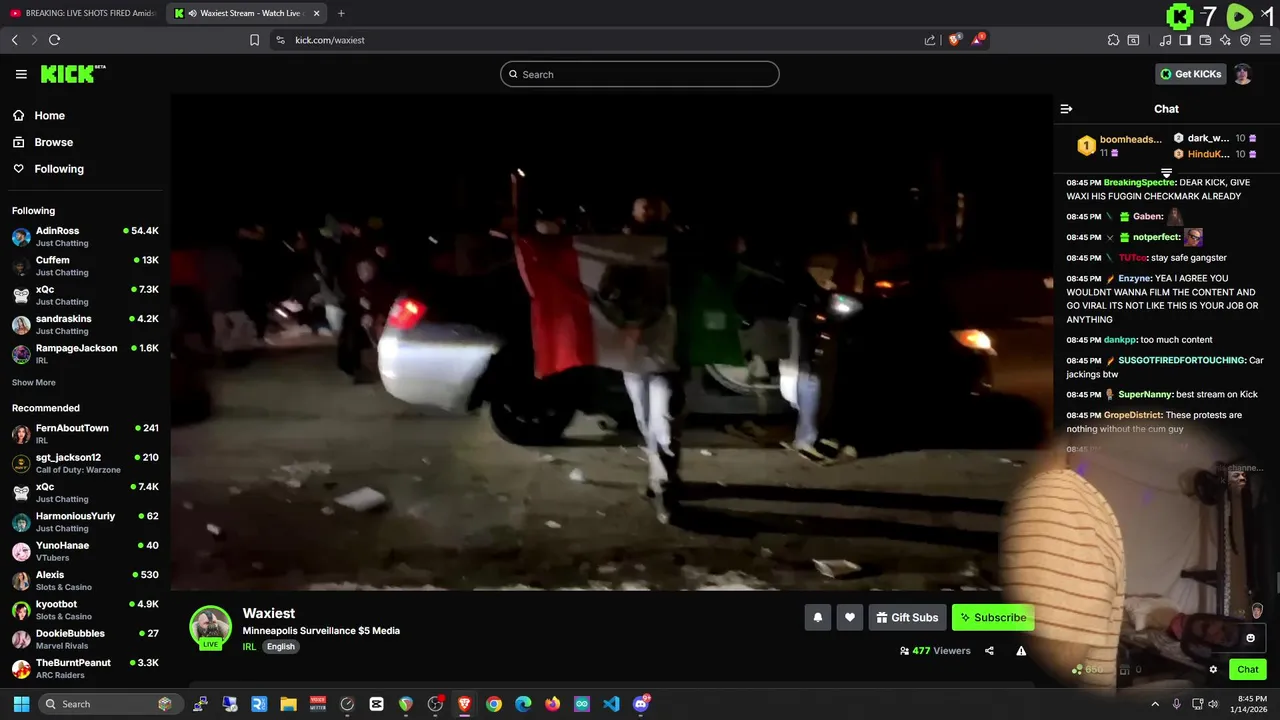The height and width of the screenshot is (720, 1280).
Task: Open HarmoniousYuriy recommended channel
Action: (x=85, y=522)
